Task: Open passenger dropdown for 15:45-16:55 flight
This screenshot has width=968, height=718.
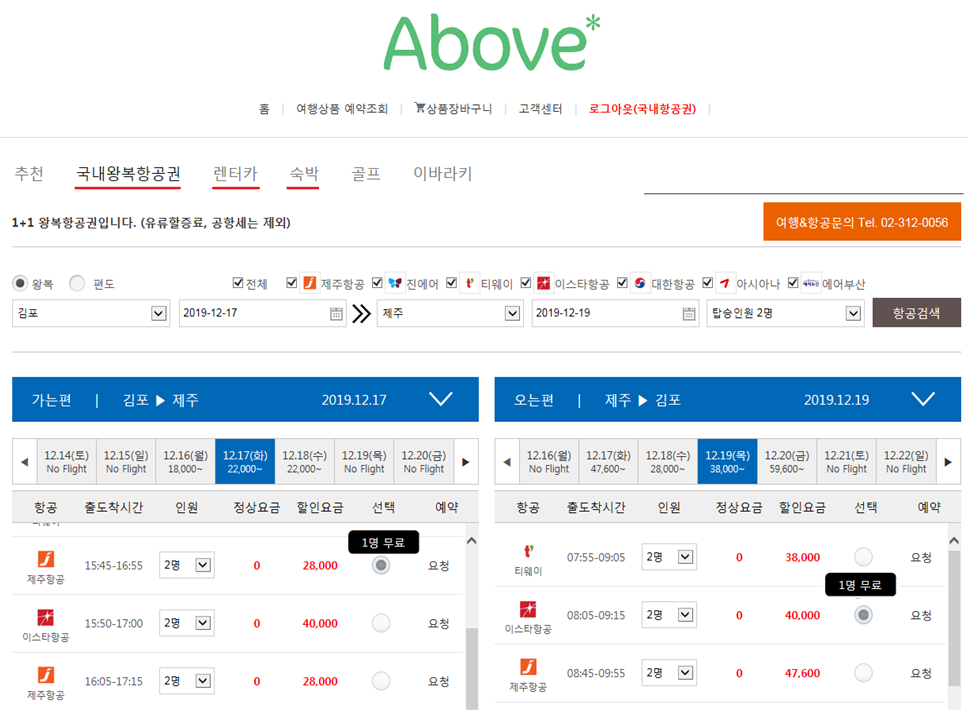Action: pyautogui.click(x=186, y=565)
